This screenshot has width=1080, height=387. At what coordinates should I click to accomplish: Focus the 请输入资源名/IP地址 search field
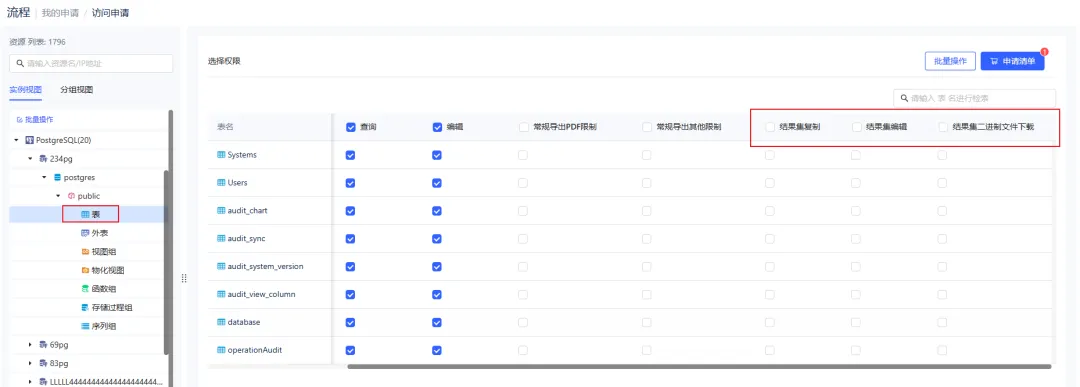point(91,63)
